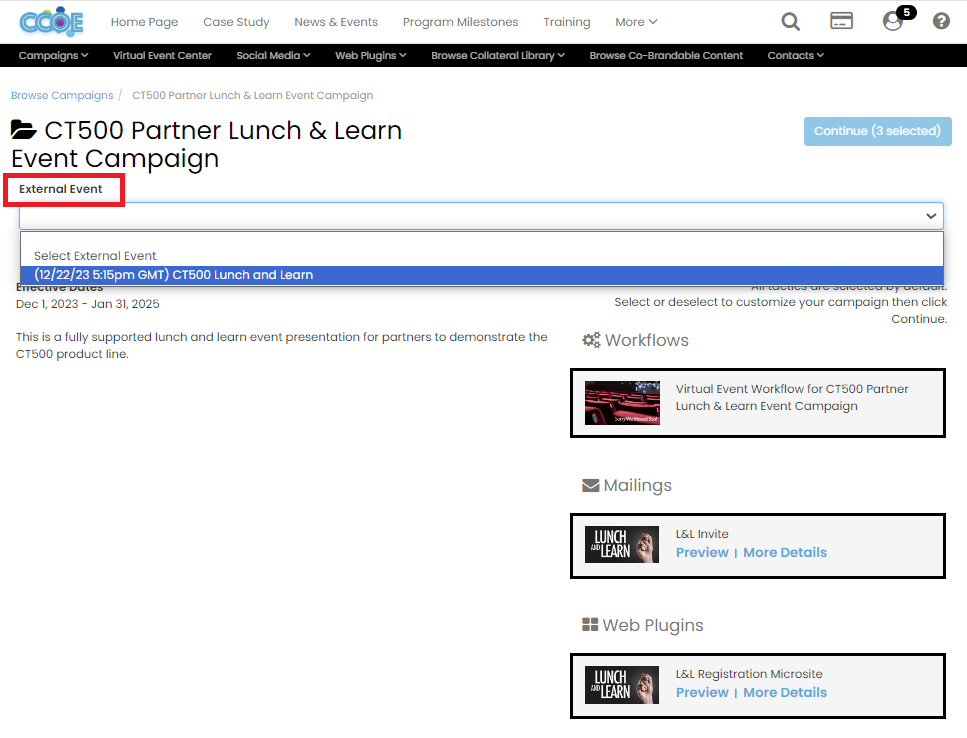This screenshot has height=738, width=967.
Task: Click the Web Plugins section heading
Action: click(652, 625)
